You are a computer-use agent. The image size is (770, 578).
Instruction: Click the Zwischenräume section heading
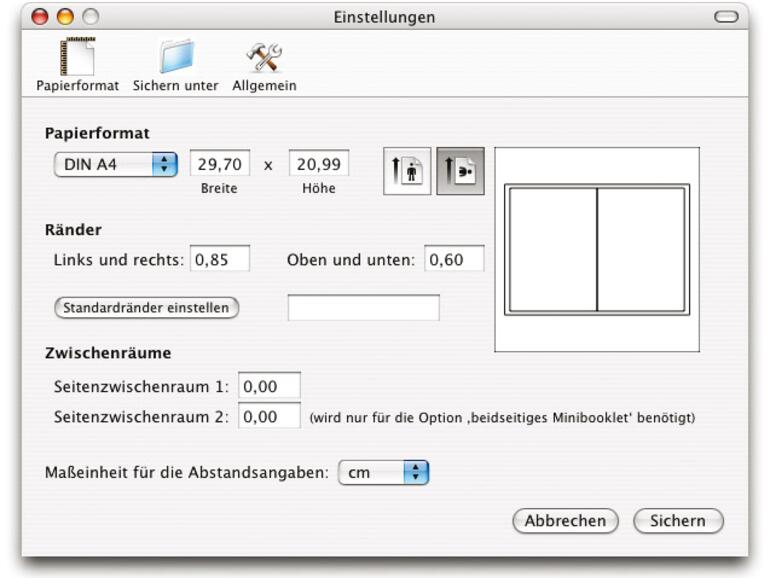pyautogui.click(x=108, y=353)
